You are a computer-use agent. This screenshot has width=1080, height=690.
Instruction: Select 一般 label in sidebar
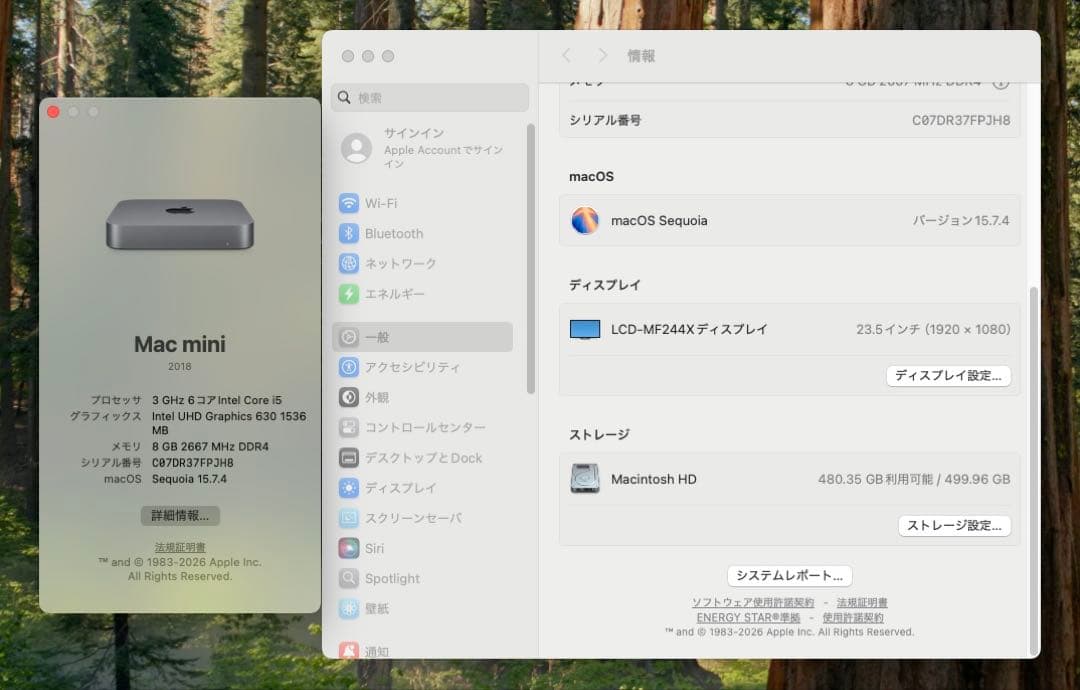pyautogui.click(x=377, y=337)
